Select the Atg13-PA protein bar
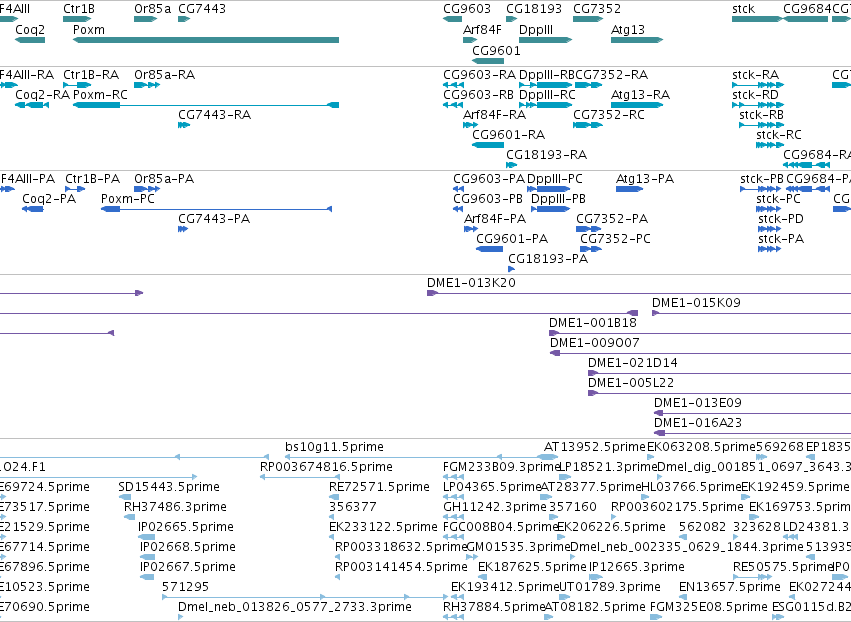The width and height of the screenshot is (851, 622). [630, 189]
